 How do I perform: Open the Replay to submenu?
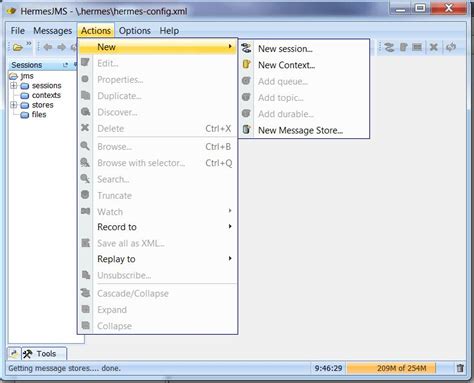coord(157,259)
